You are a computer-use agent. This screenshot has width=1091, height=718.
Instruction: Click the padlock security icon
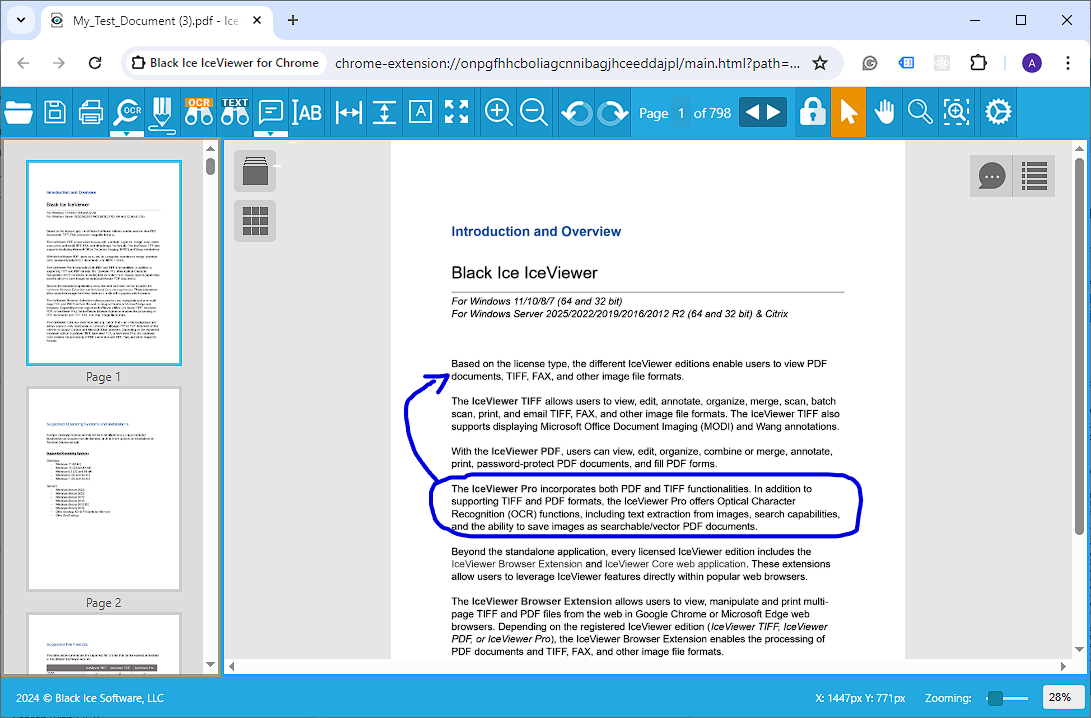click(x=812, y=111)
